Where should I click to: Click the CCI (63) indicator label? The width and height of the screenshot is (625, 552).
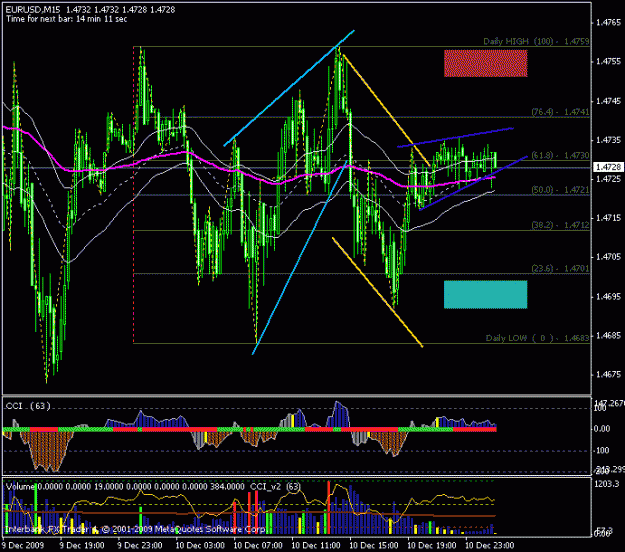pos(28,406)
